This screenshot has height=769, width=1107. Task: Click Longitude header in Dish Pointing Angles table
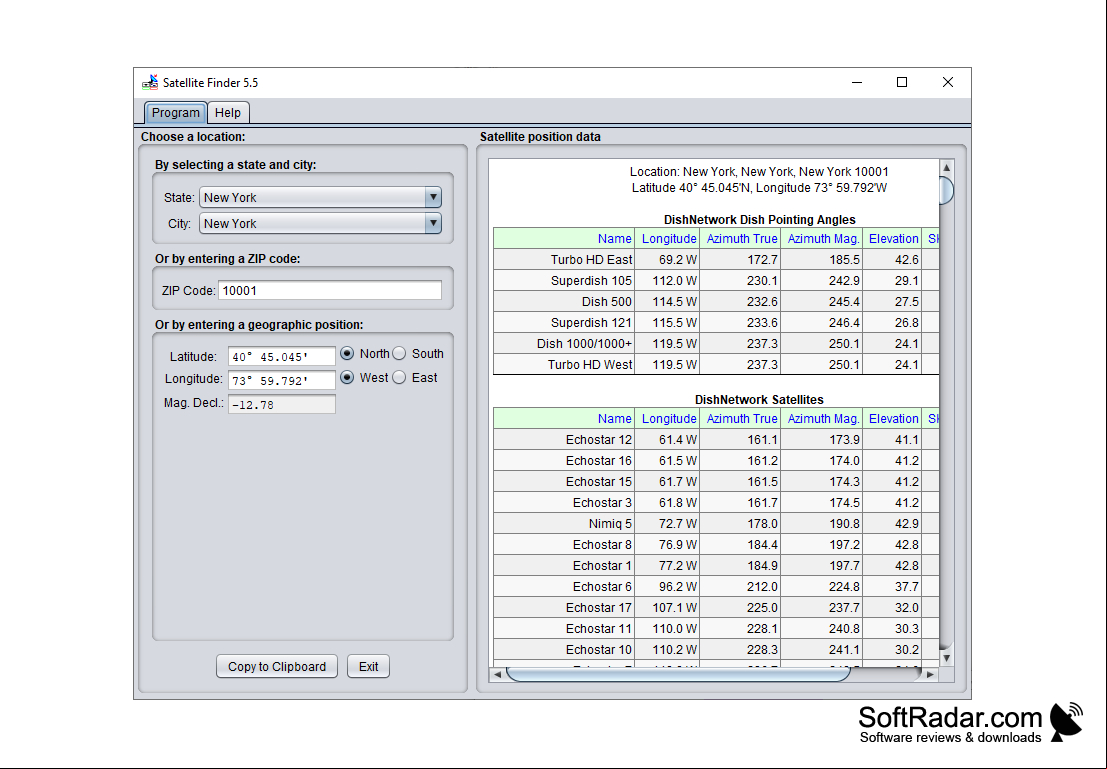pyautogui.click(x=668, y=239)
